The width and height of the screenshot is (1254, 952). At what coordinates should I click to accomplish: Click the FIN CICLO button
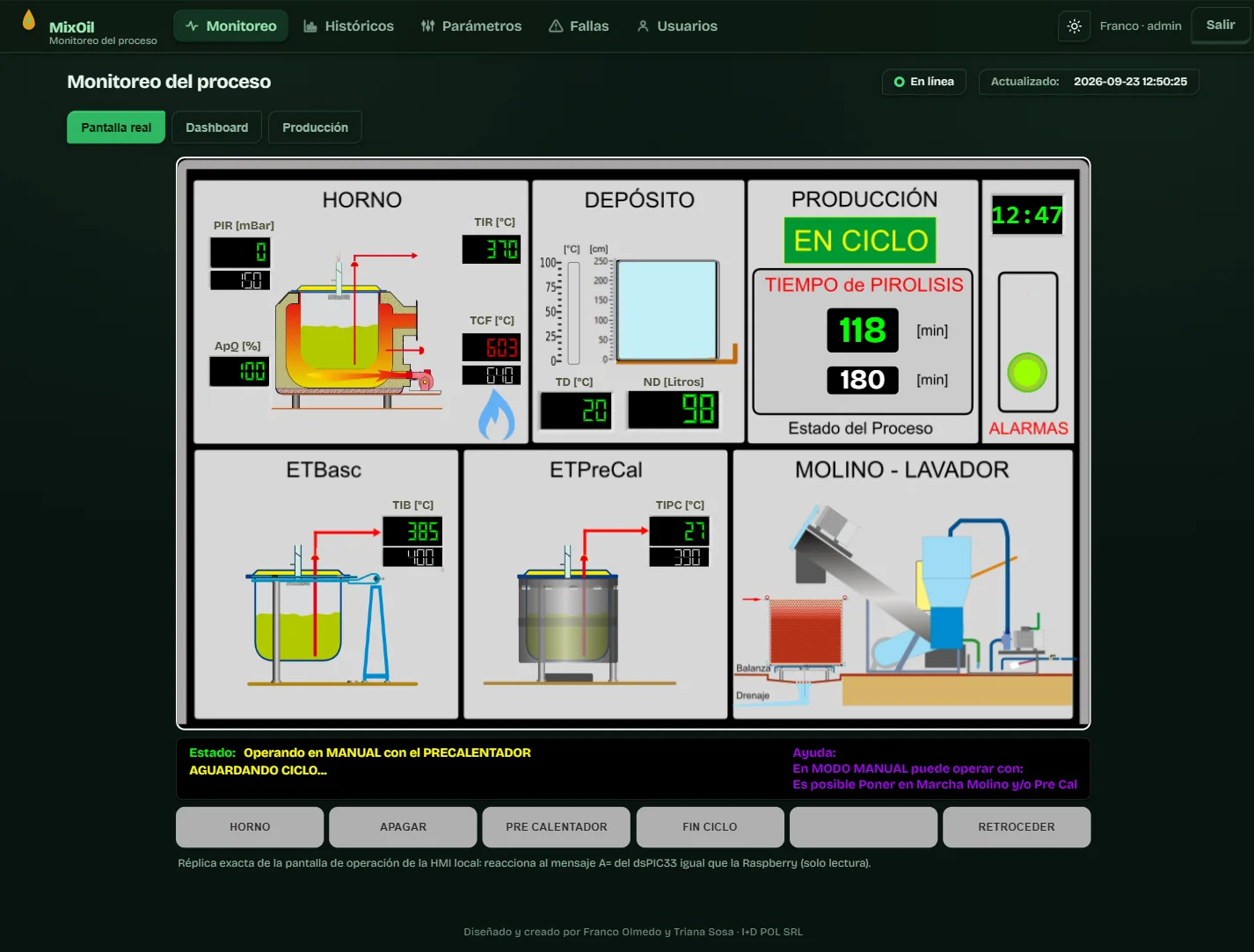pos(710,827)
